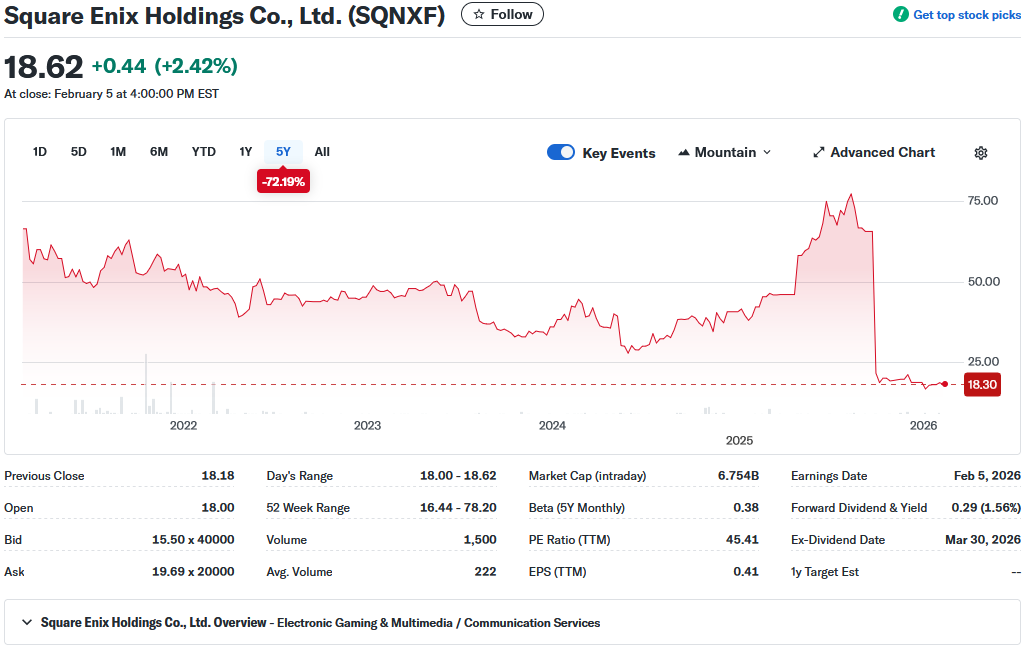Select the 1D time range
This screenshot has height=656, width=1028.
coord(40,152)
